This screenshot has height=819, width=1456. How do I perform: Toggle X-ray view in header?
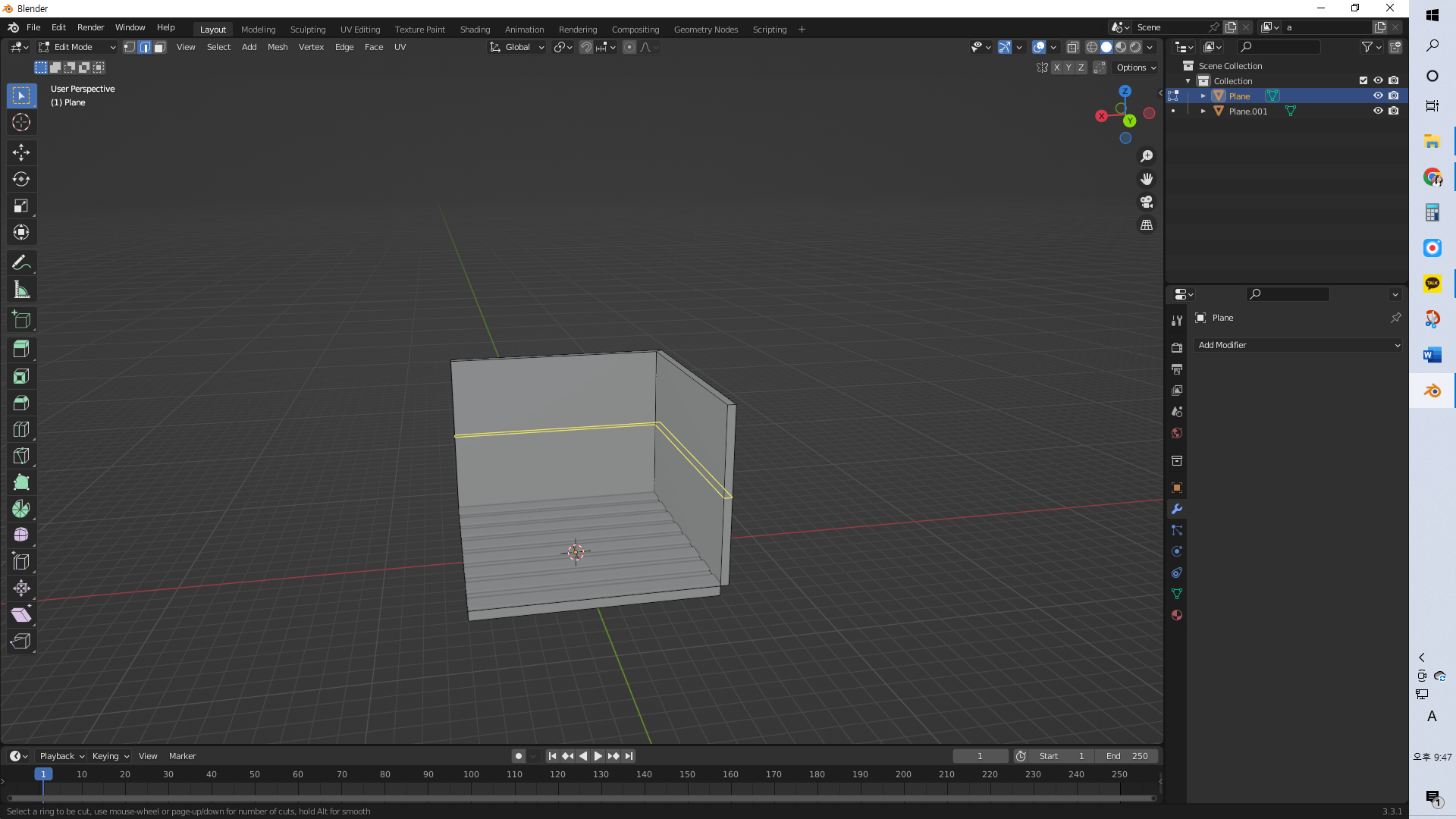coord(1072,47)
